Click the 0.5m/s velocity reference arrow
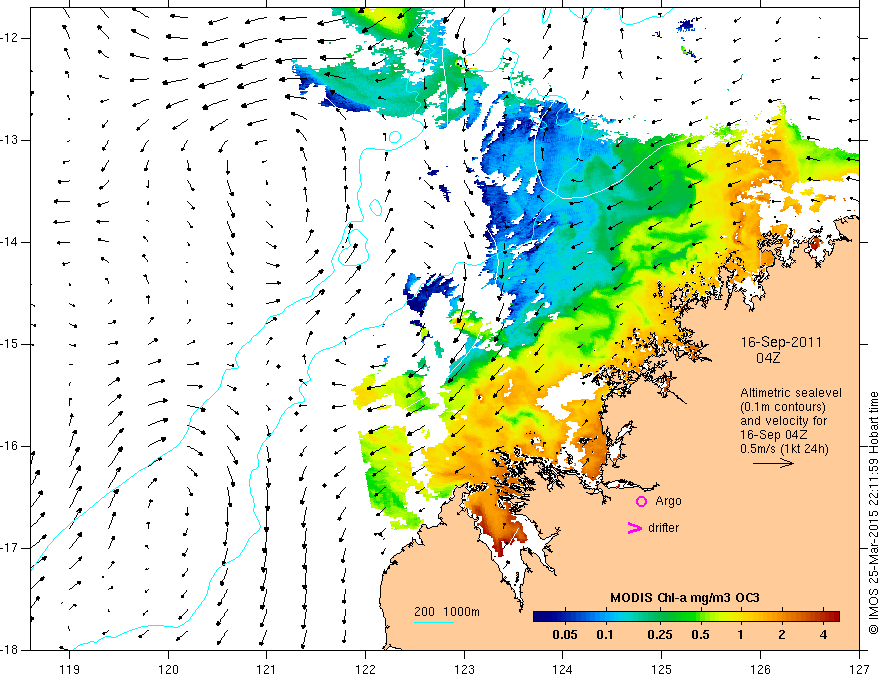Viewport: 880px width, 680px height. pyautogui.click(x=773, y=463)
